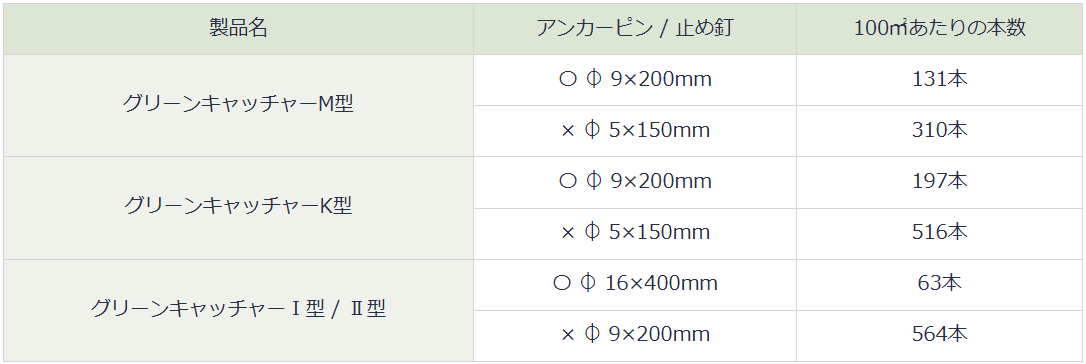Click the circle symbol in the 16×400mm row
This screenshot has width=1086, height=364.
tap(562, 284)
